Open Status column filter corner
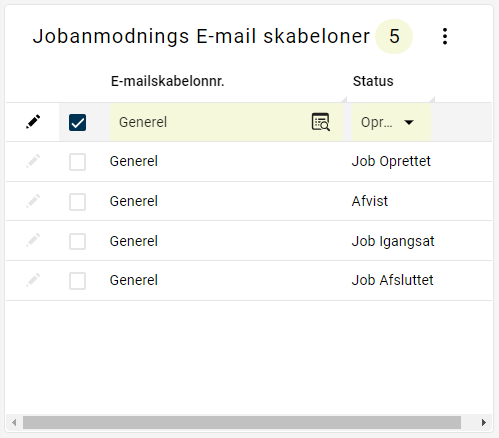 click(432, 99)
